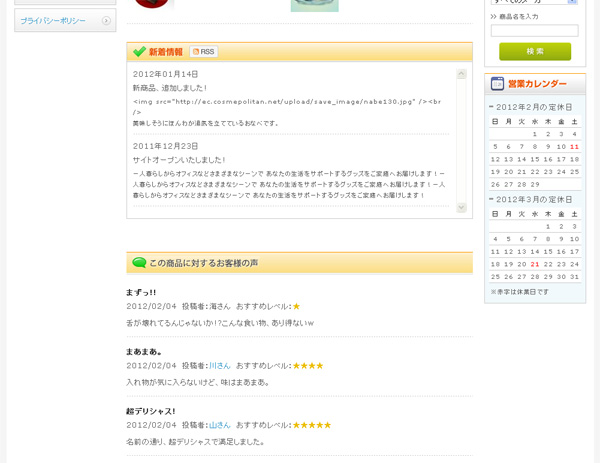Click the five-star rating of 山さん

[x=312, y=425]
